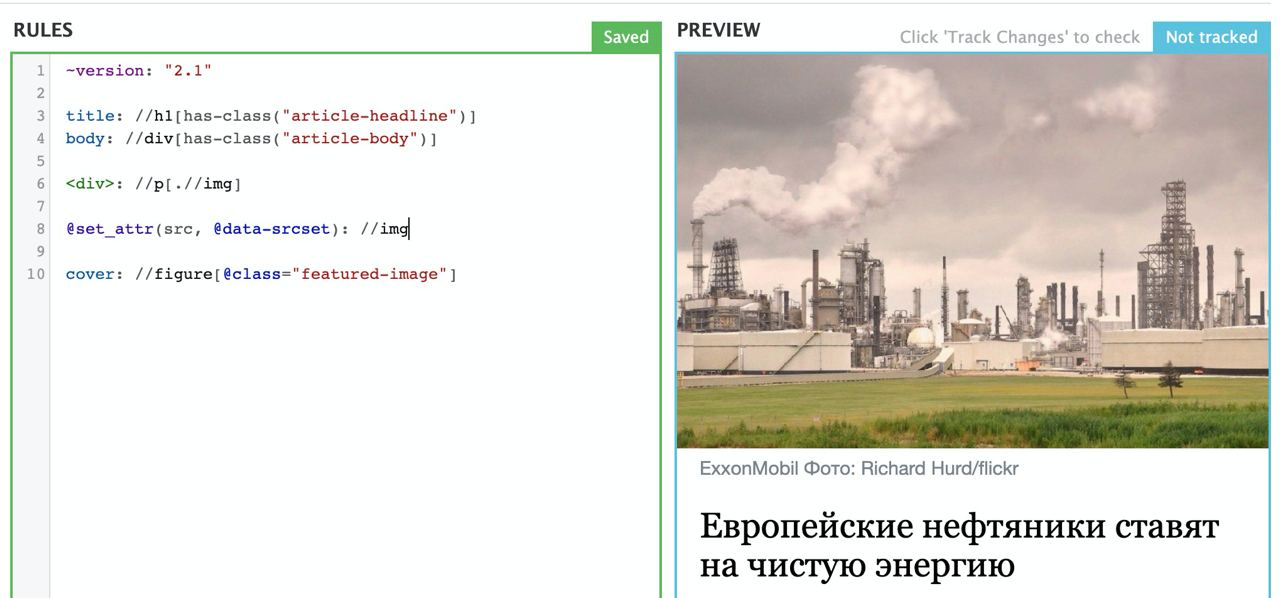1280x598 pixels.
Task: Click line number 6 in the gutter
Action: [40, 184]
